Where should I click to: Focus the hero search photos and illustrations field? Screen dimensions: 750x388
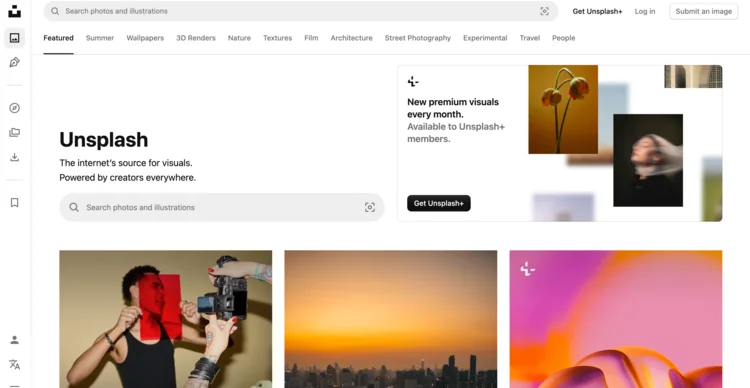[222, 207]
